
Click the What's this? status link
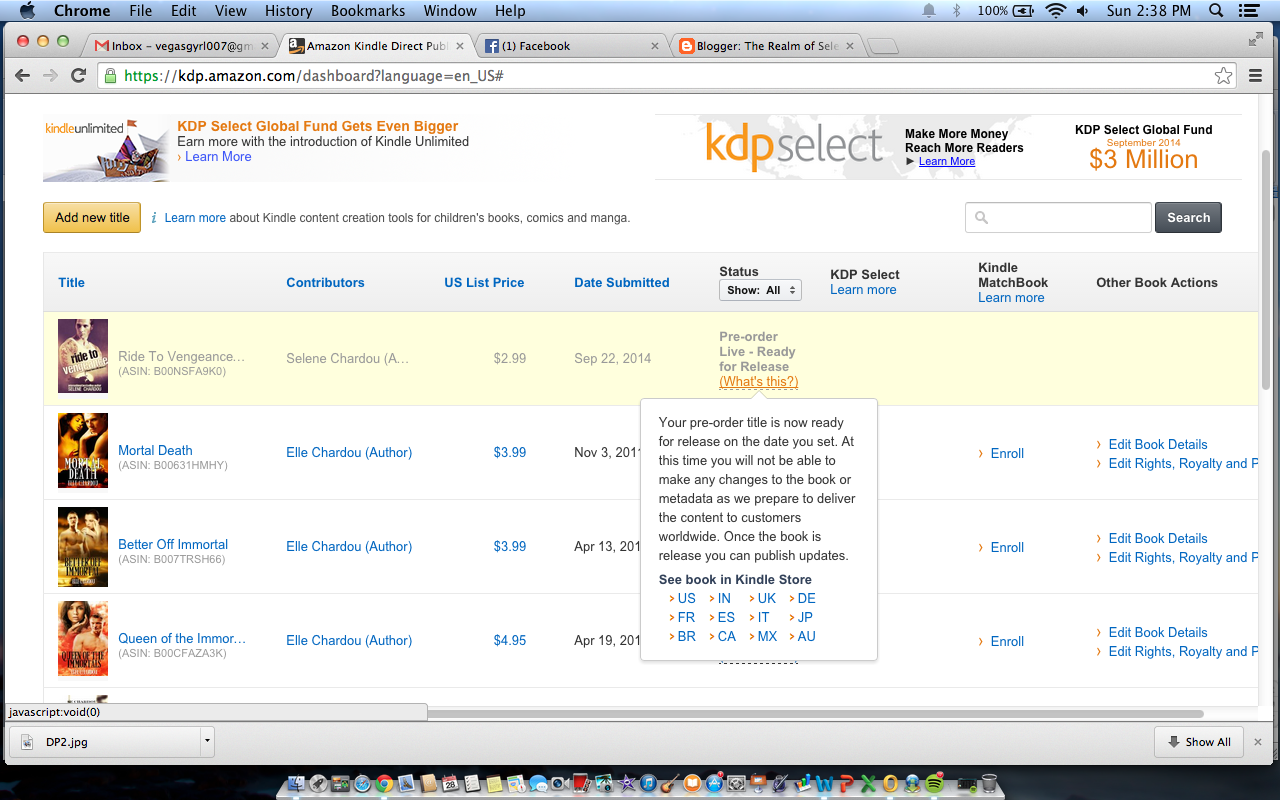(758, 382)
